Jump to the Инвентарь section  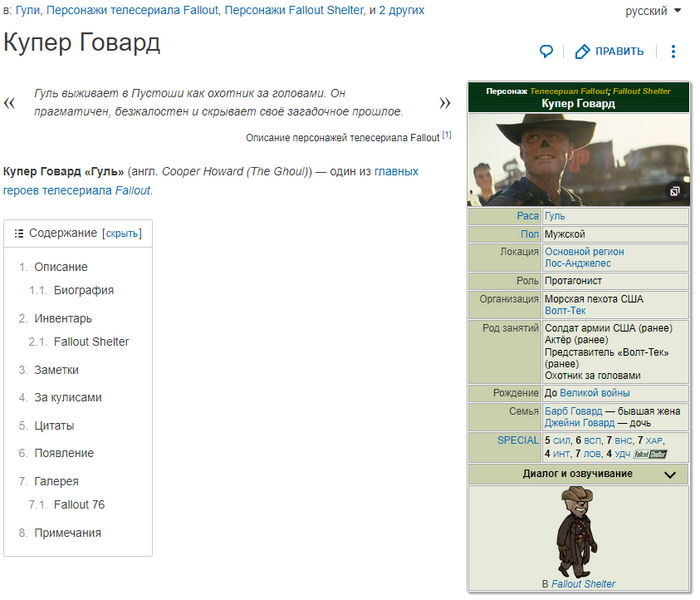point(63,319)
